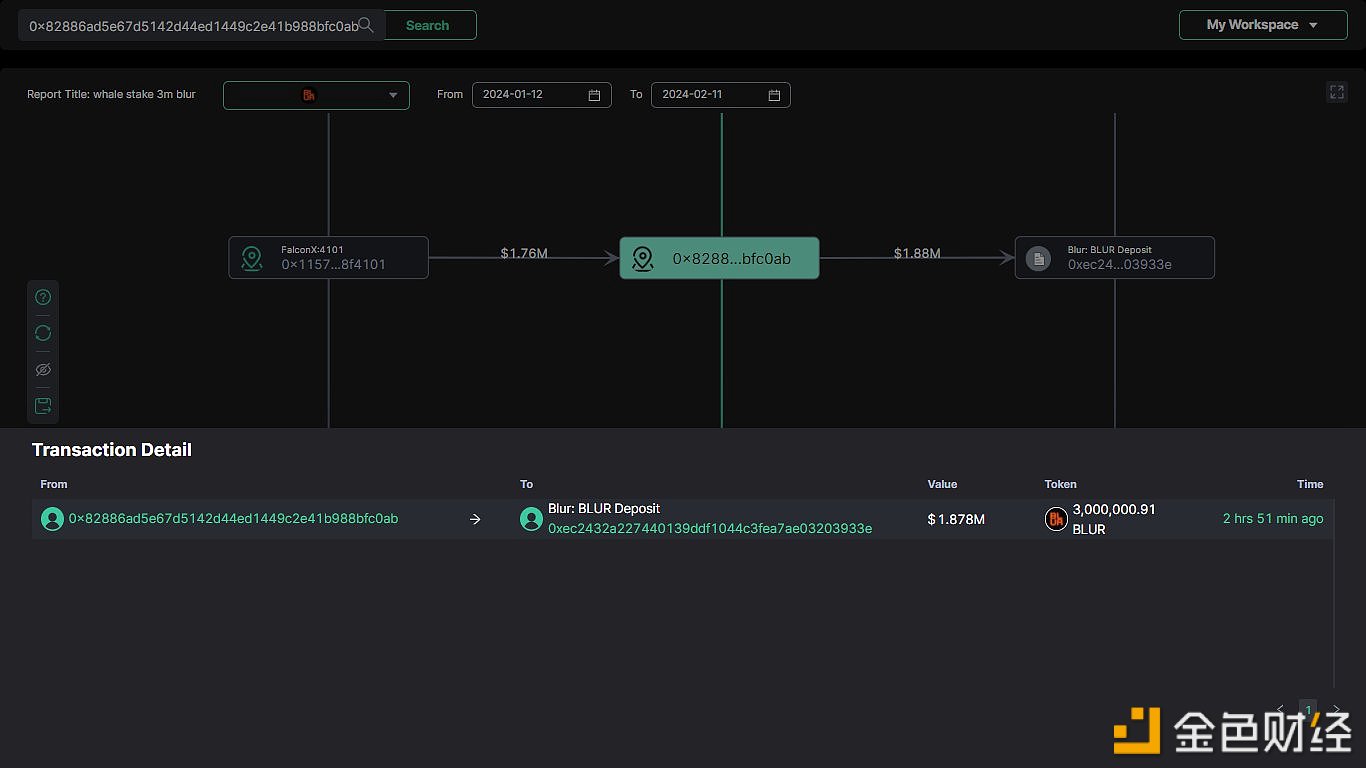Select the FalconX:4101 node
This screenshot has width=1366, height=768.
[x=329, y=258]
